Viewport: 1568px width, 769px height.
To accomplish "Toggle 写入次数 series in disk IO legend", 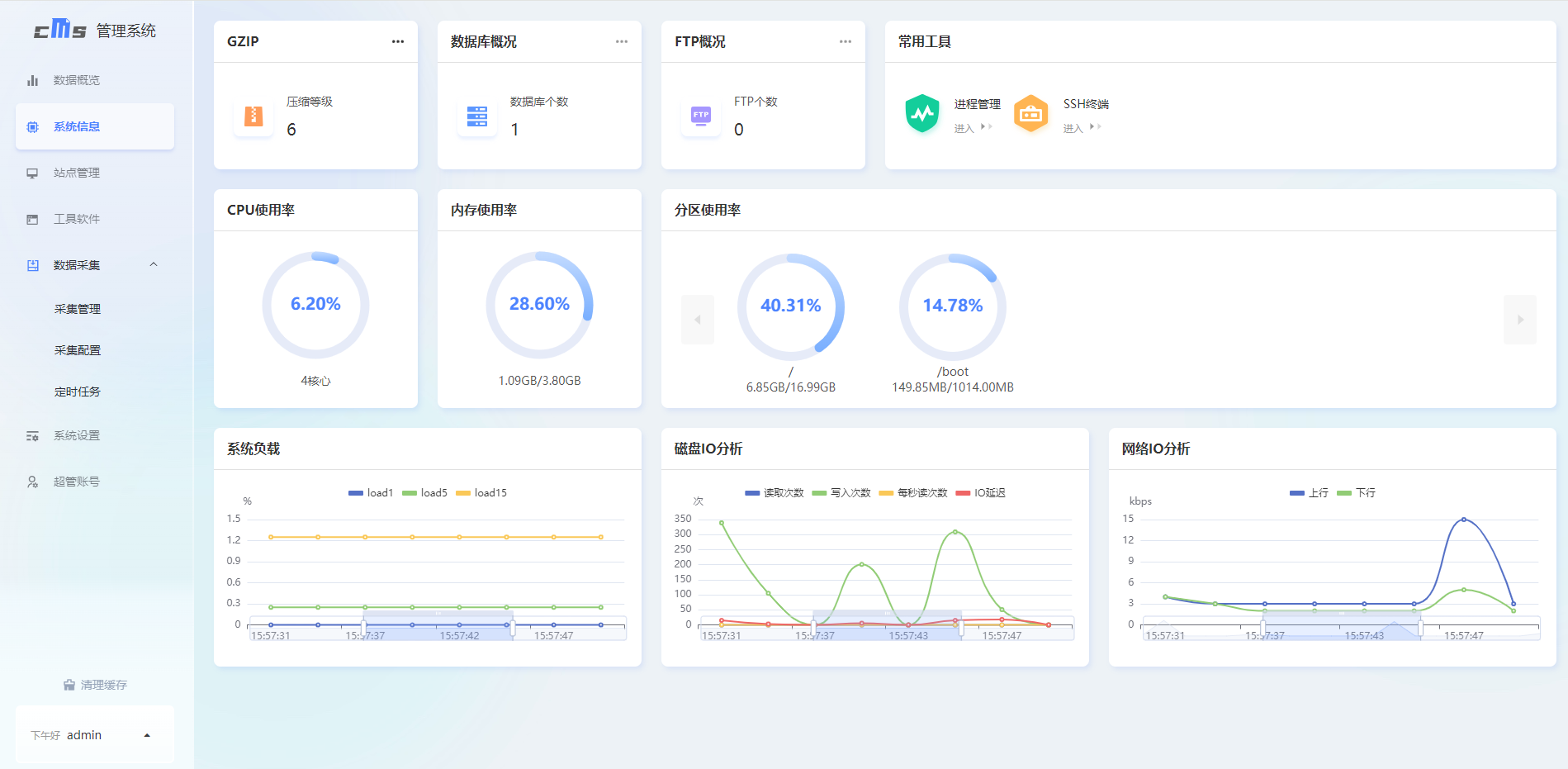I will tap(841, 493).
